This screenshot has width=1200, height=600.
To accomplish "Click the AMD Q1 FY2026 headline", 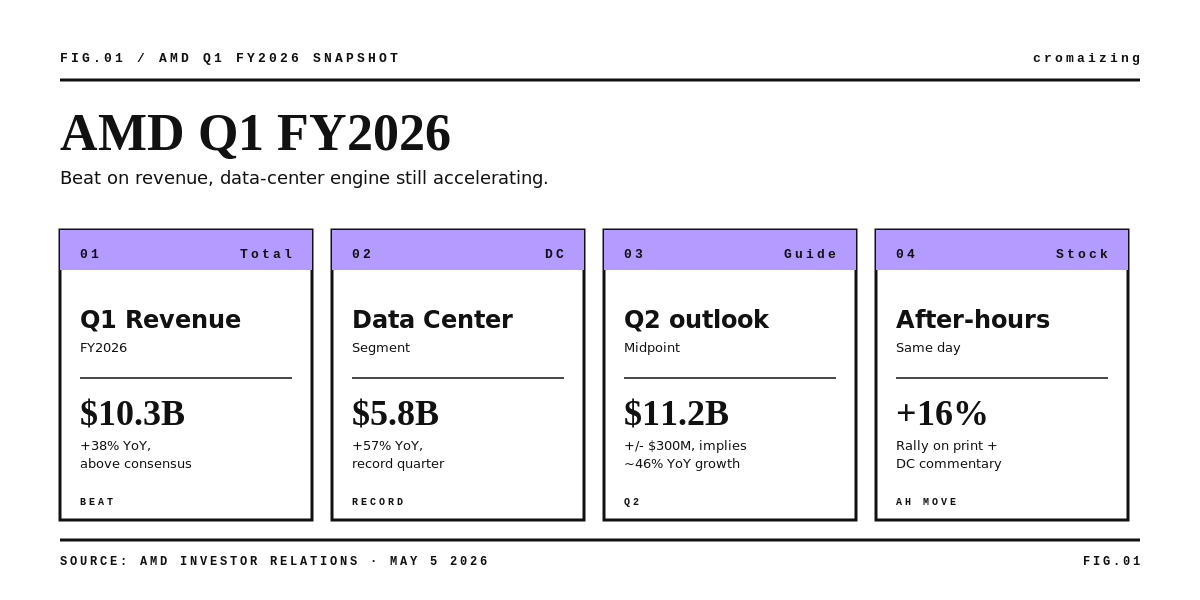I will pos(255,133).
